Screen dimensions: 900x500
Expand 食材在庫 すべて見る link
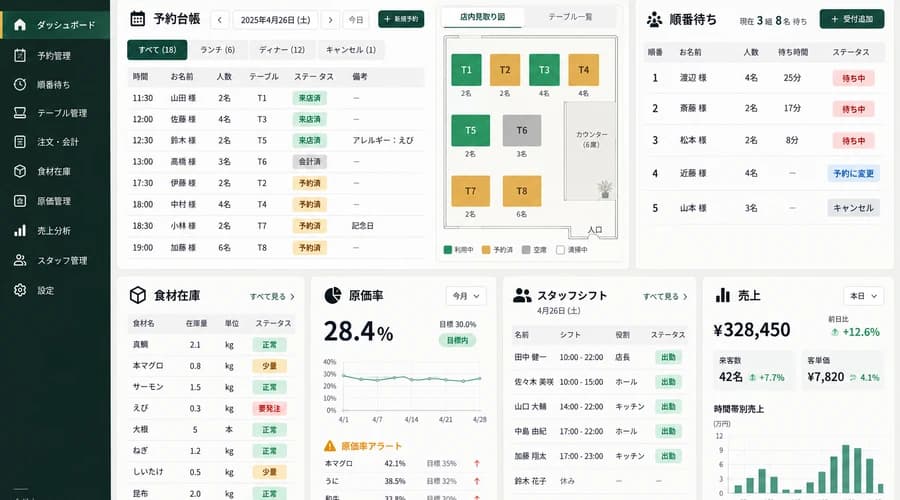272,296
